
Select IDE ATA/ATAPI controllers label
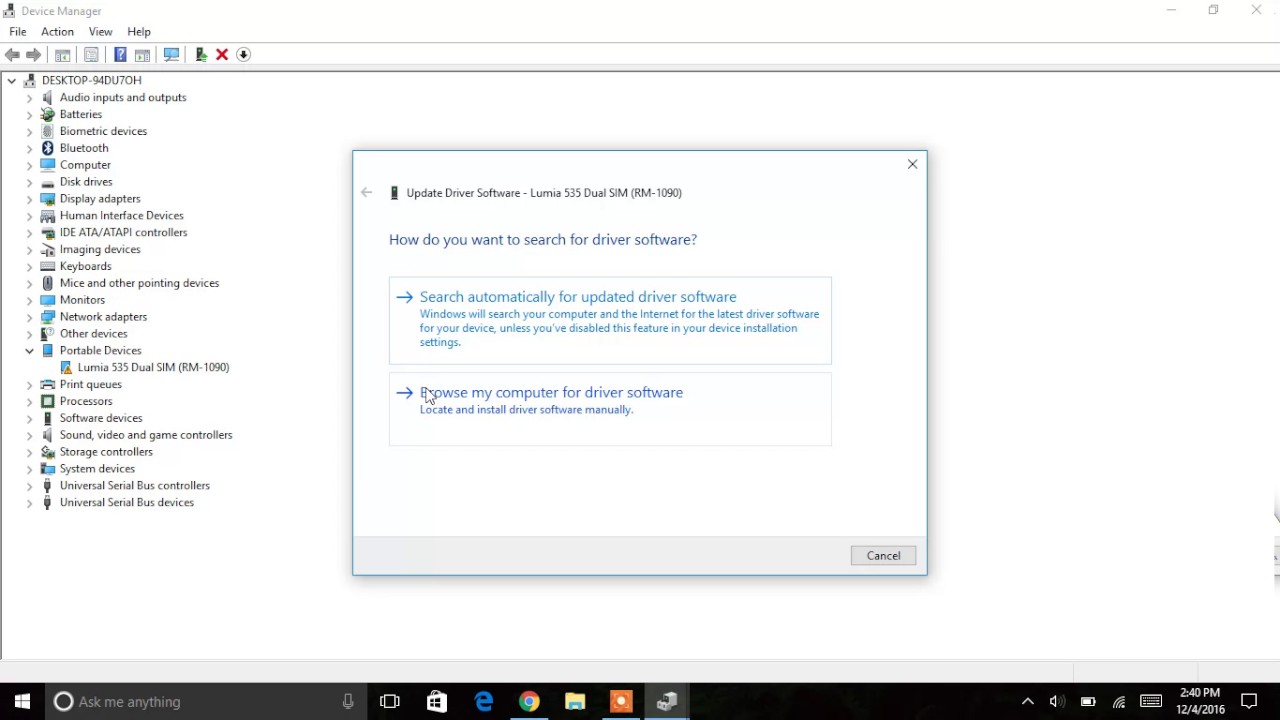(x=123, y=232)
